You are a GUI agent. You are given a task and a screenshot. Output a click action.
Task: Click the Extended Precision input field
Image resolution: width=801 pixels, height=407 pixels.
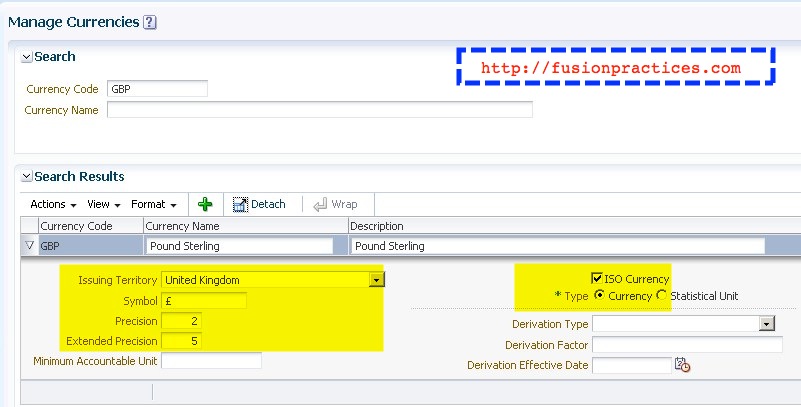pos(181,341)
